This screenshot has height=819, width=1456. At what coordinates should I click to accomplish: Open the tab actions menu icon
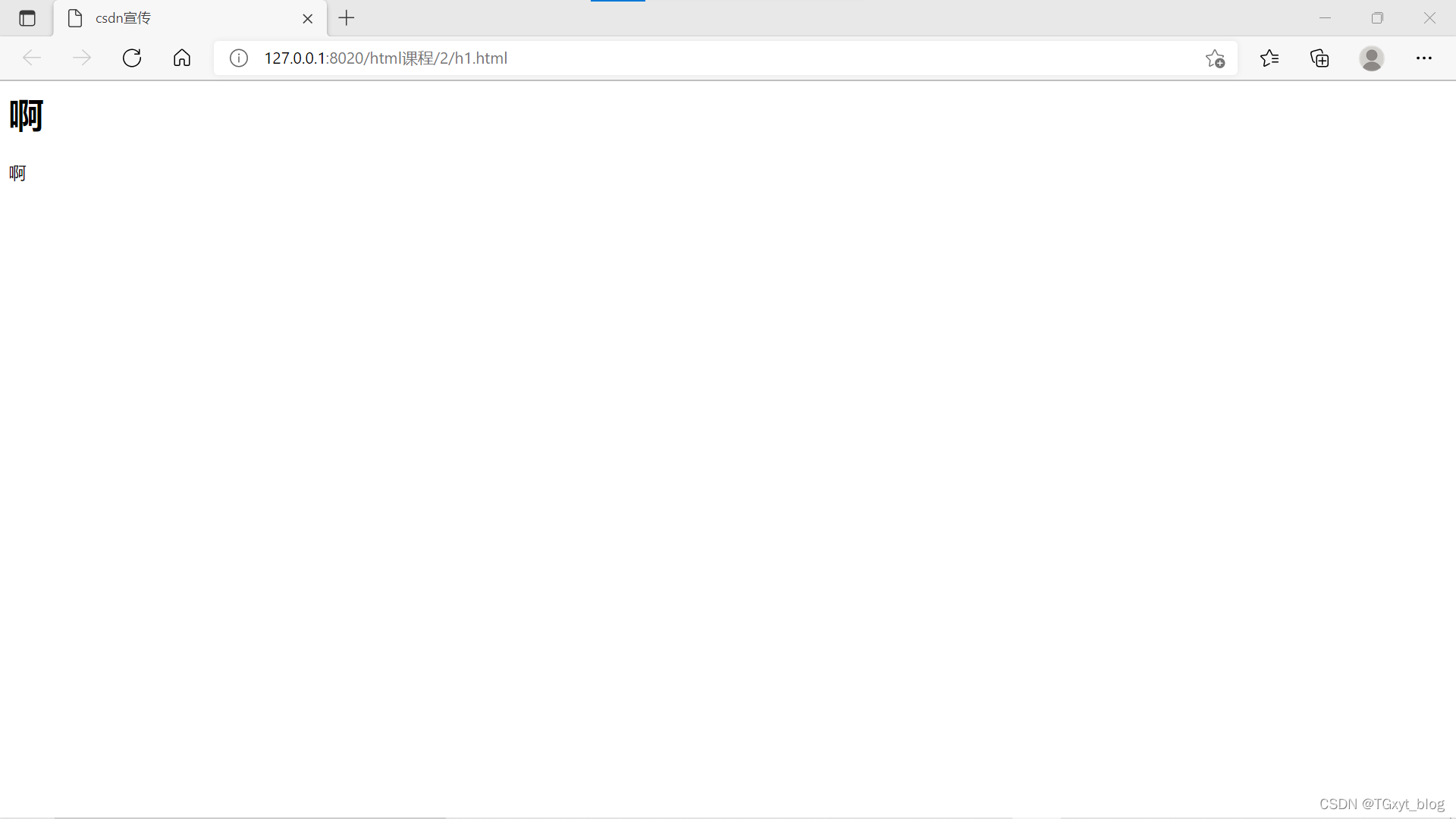click(27, 18)
